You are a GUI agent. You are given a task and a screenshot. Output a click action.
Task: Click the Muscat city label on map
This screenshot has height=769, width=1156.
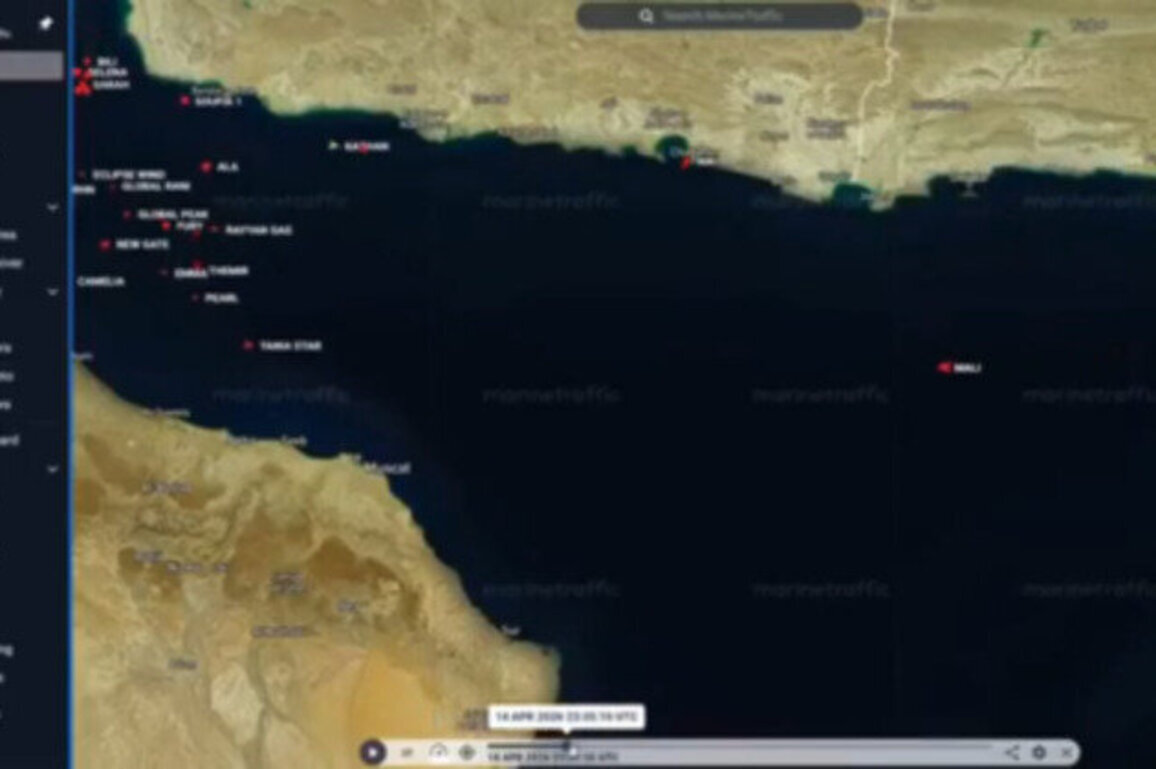[387, 468]
